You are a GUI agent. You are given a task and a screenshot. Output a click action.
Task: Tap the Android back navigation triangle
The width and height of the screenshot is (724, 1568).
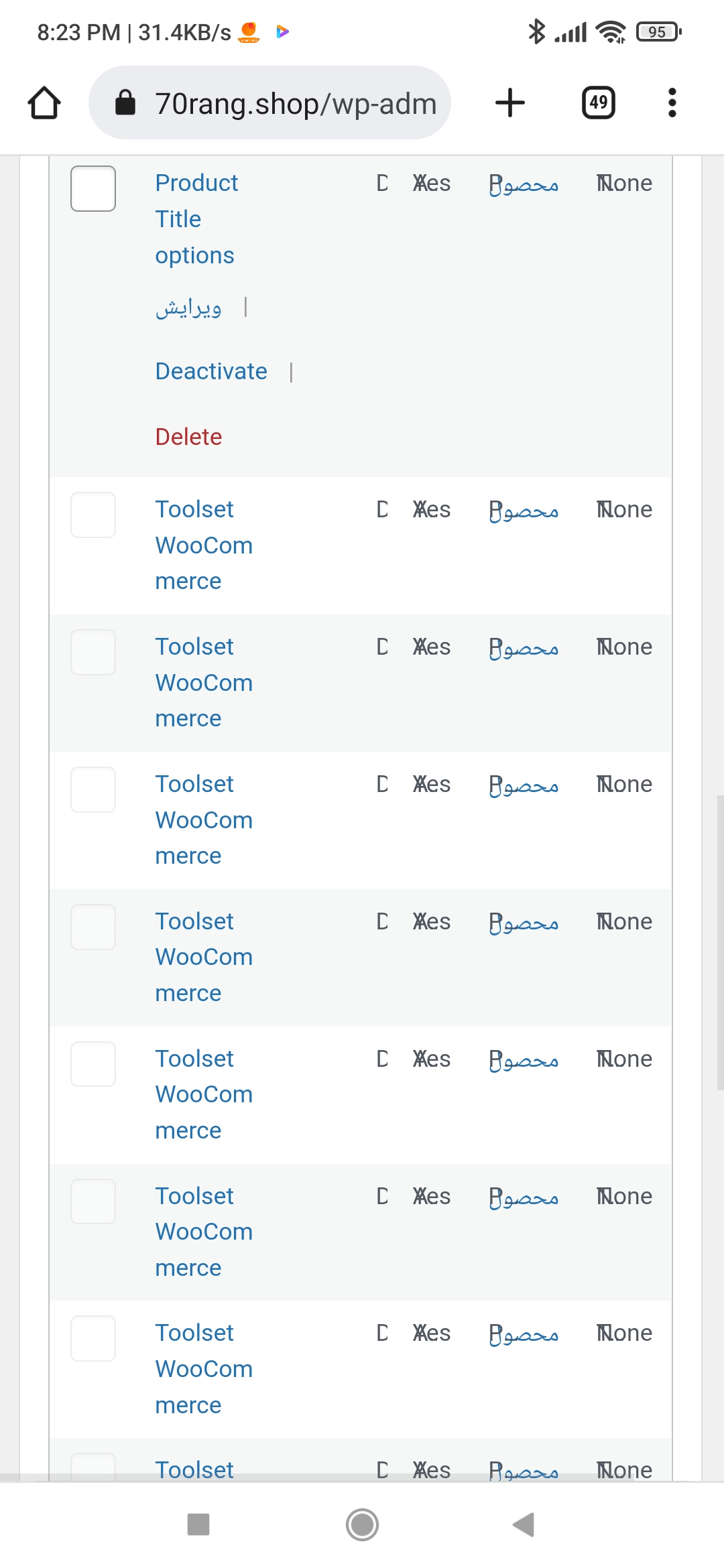click(x=524, y=1524)
